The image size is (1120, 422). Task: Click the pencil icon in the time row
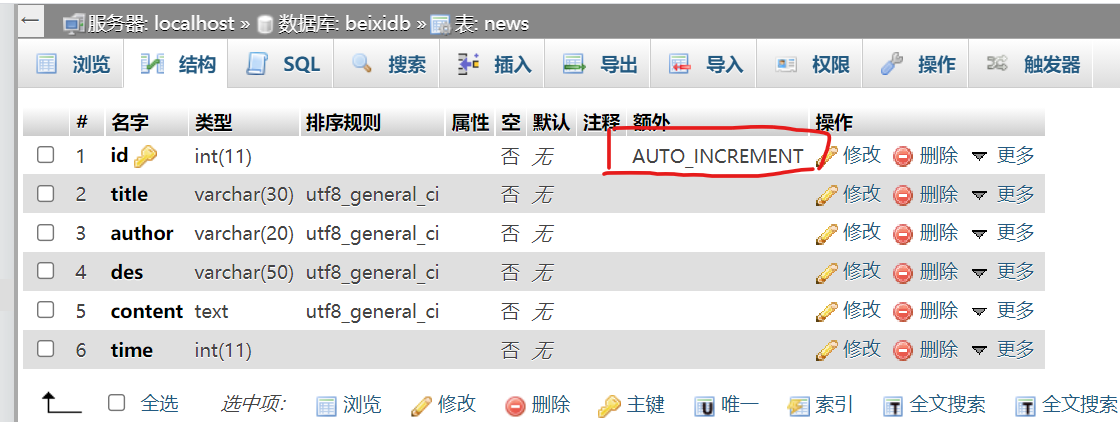point(826,350)
